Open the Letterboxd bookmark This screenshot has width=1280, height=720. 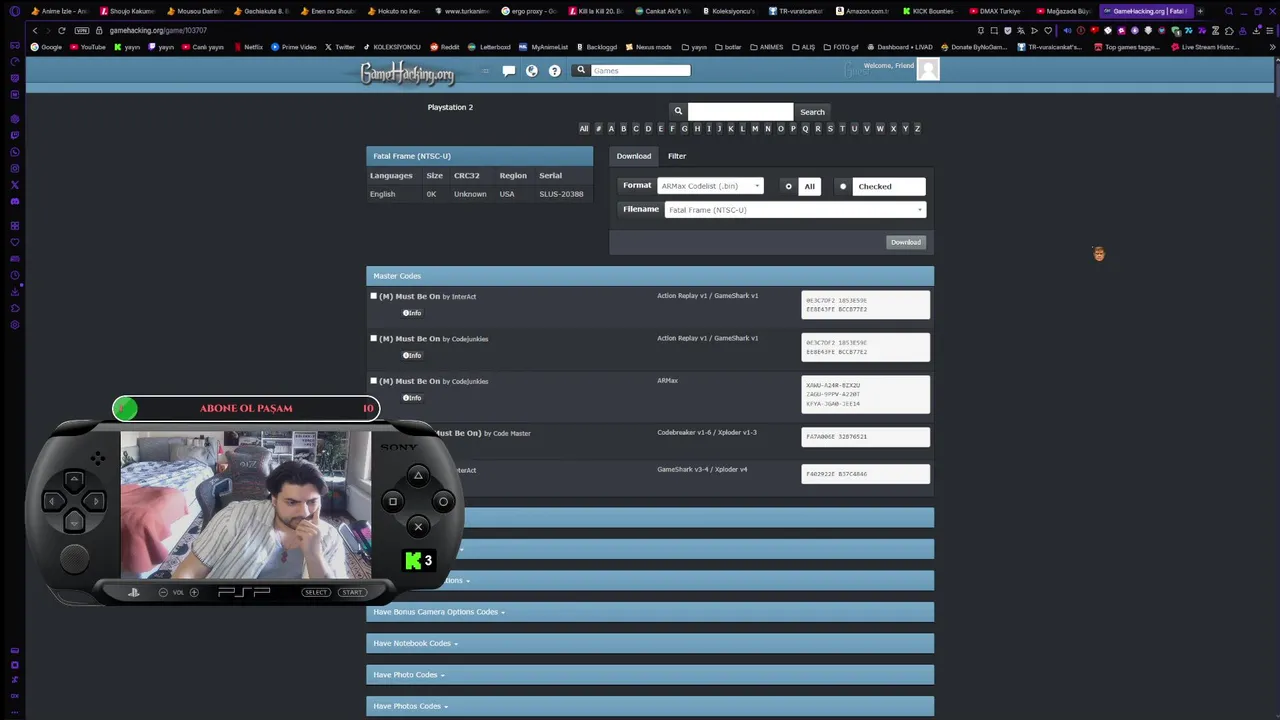[x=490, y=47]
